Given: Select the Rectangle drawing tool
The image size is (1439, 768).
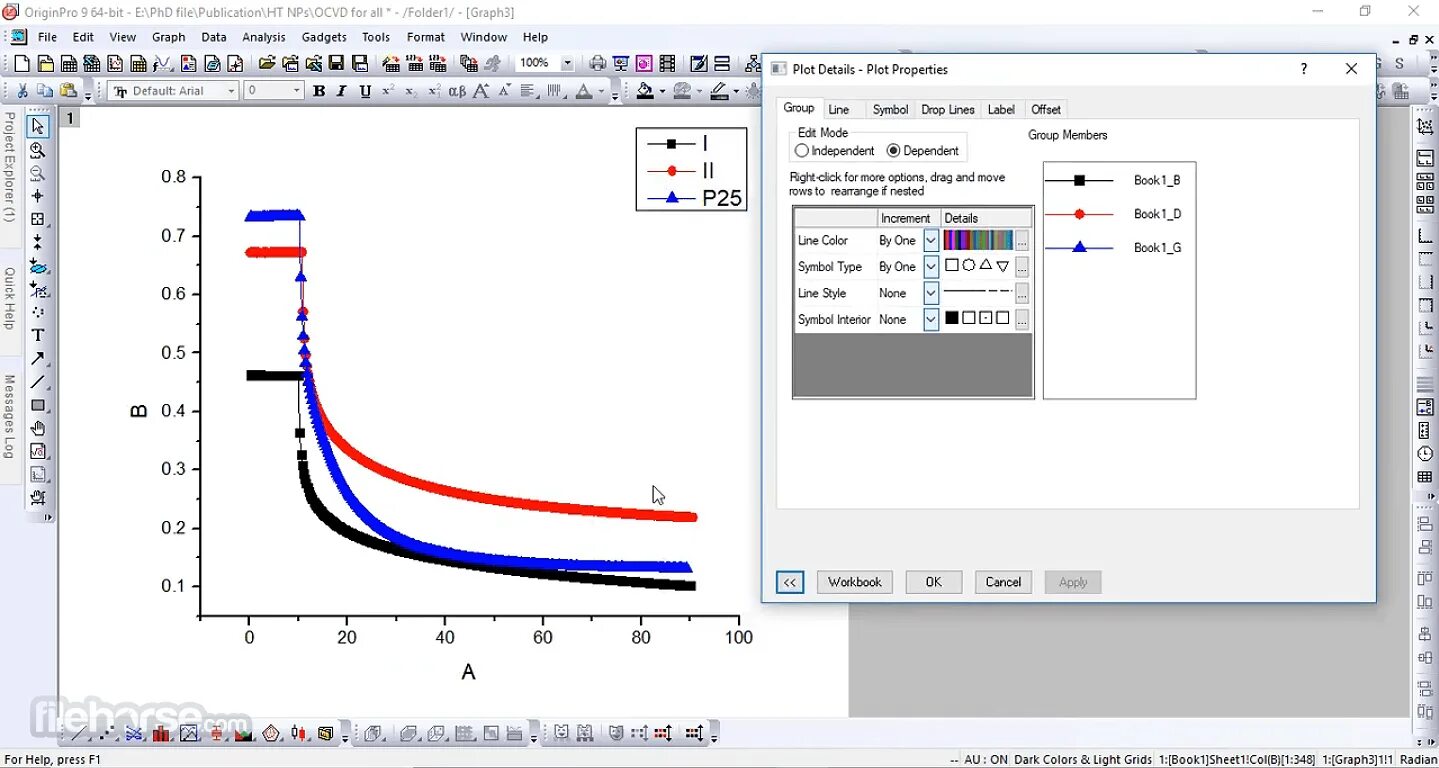Looking at the screenshot, I should tap(37, 405).
